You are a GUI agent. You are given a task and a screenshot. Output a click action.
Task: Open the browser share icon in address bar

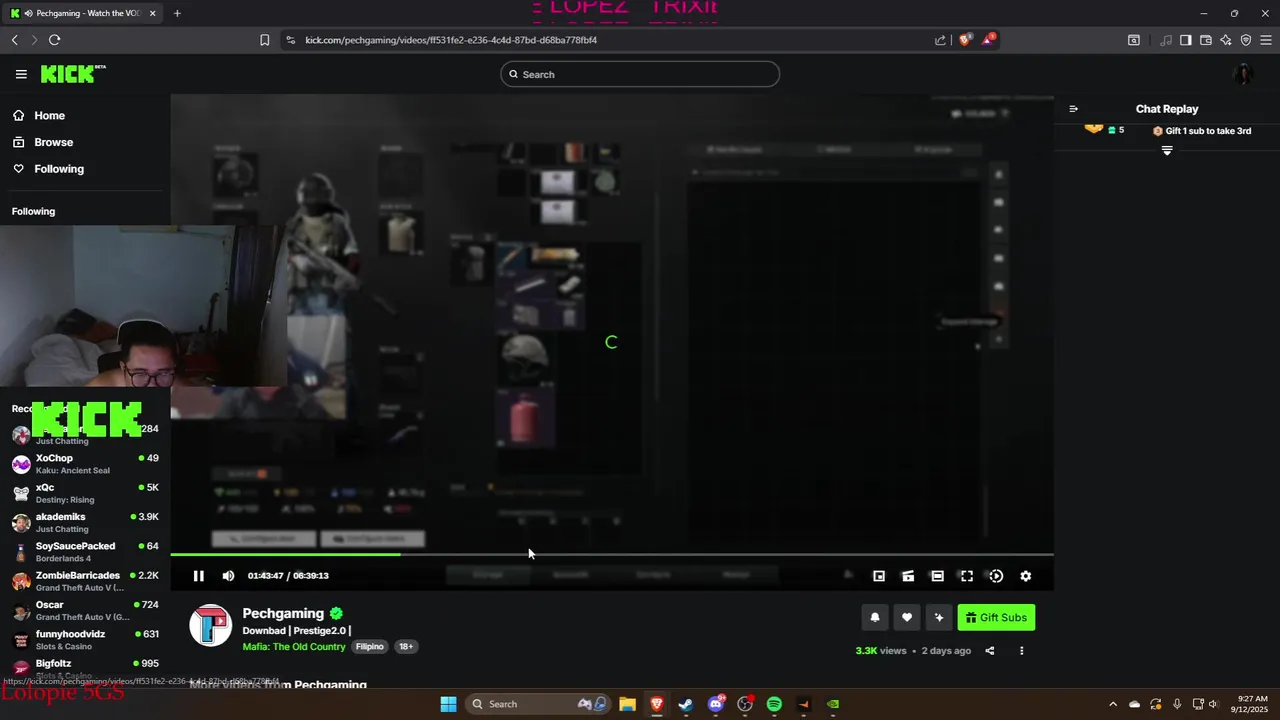(940, 40)
